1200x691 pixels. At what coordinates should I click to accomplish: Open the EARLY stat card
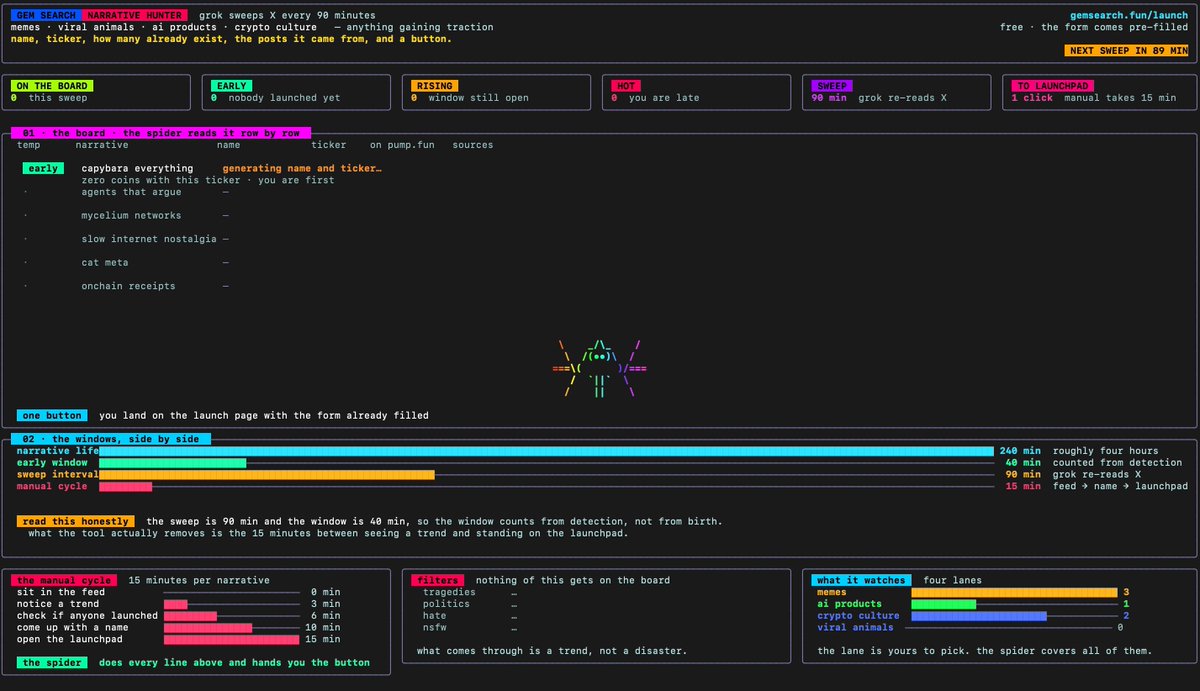(297, 92)
